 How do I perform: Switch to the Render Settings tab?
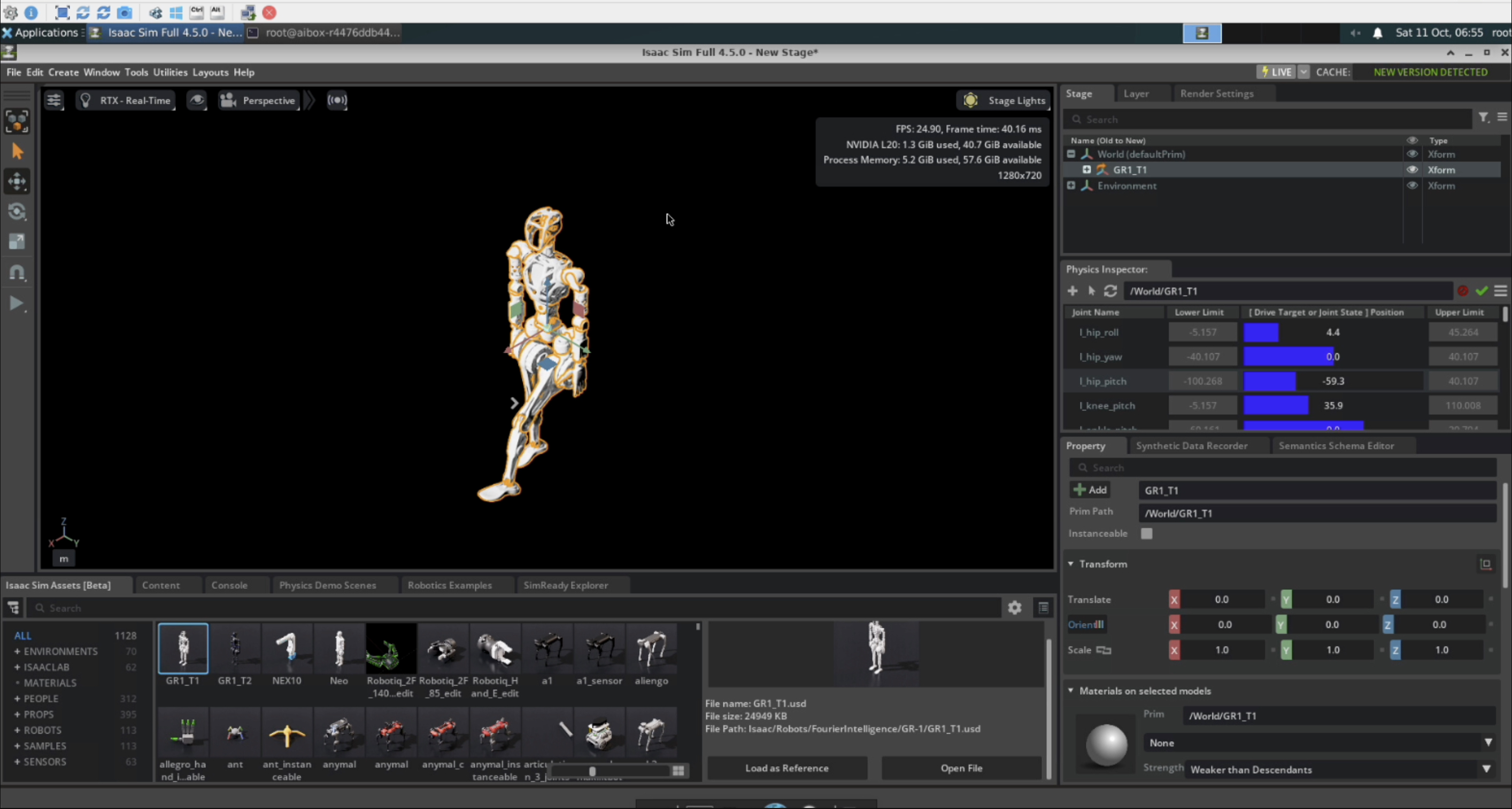point(1216,94)
